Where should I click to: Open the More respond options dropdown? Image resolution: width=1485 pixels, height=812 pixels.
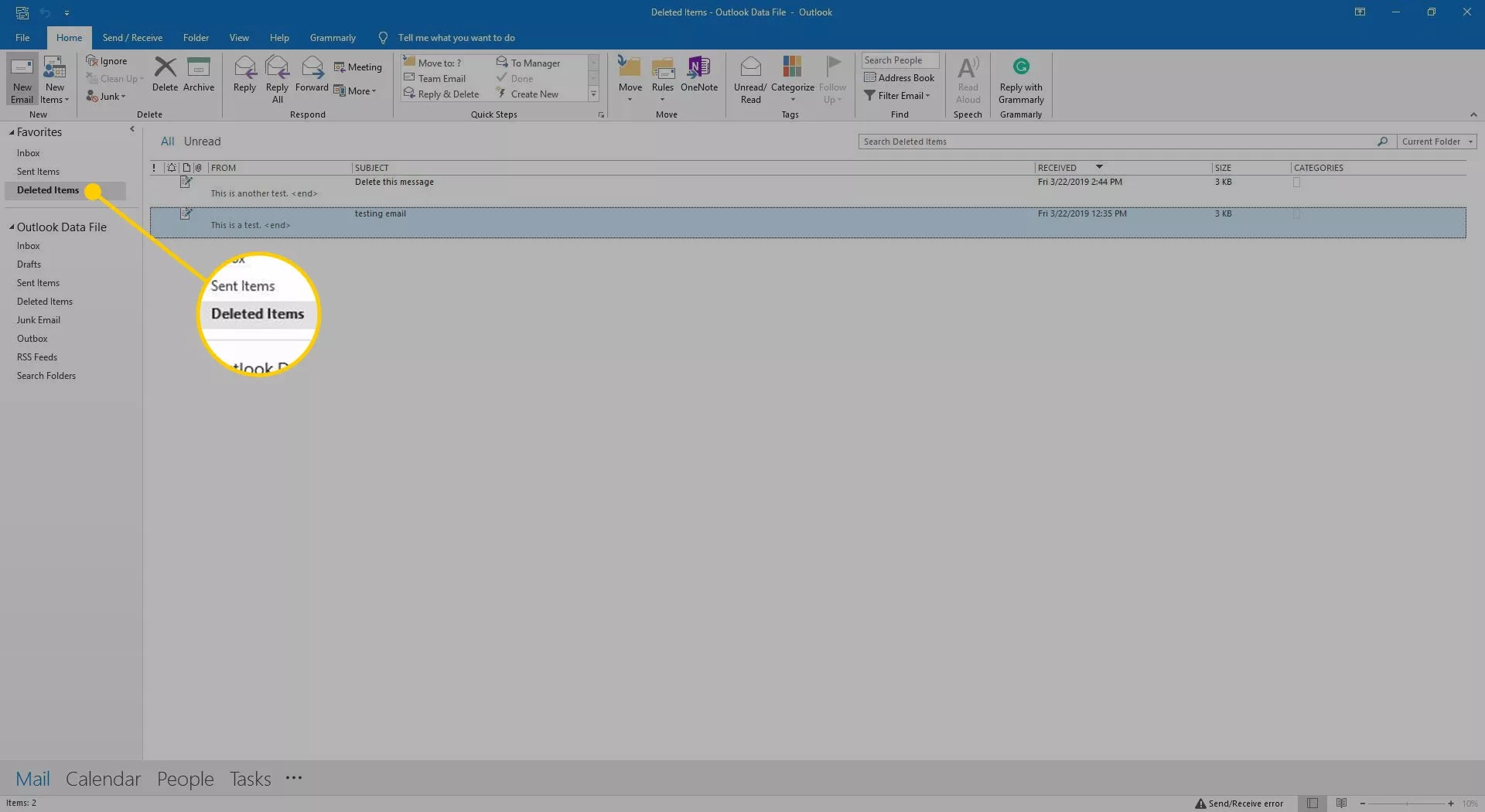(355, 90)
